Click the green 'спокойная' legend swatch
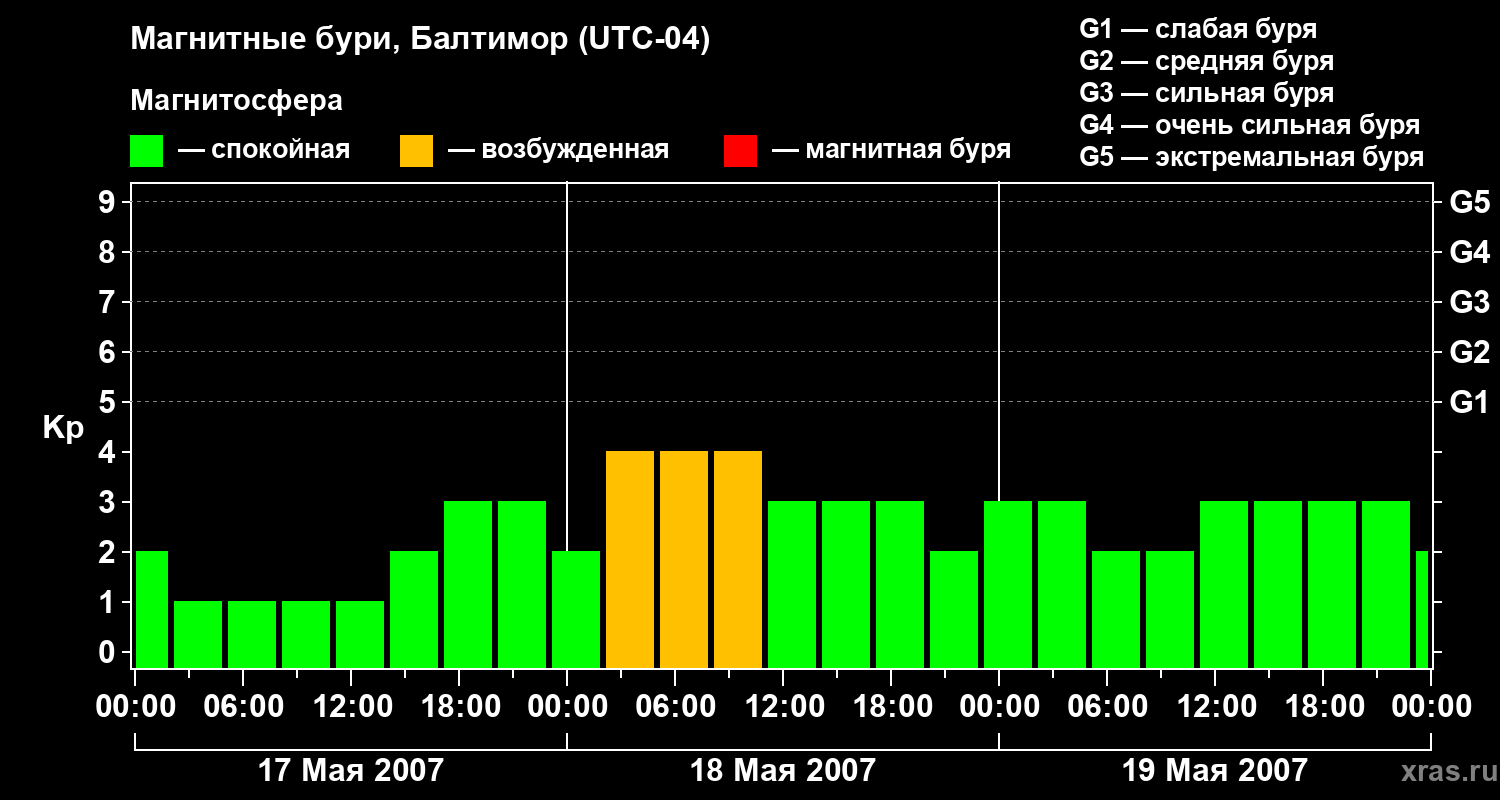 tap(147, 151)
